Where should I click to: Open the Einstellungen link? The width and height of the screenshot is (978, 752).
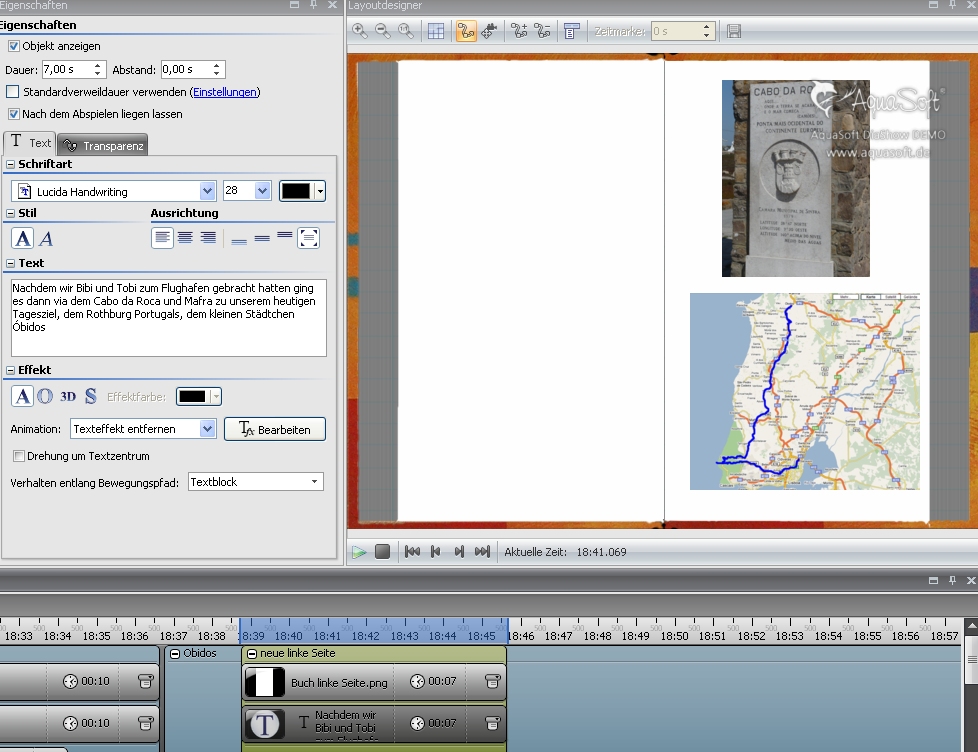(x=225, y=92)
